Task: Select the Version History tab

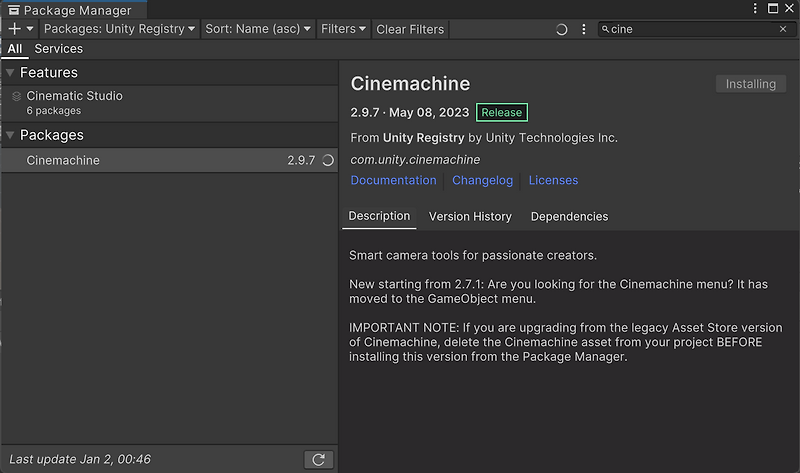Action: point(470,217)
